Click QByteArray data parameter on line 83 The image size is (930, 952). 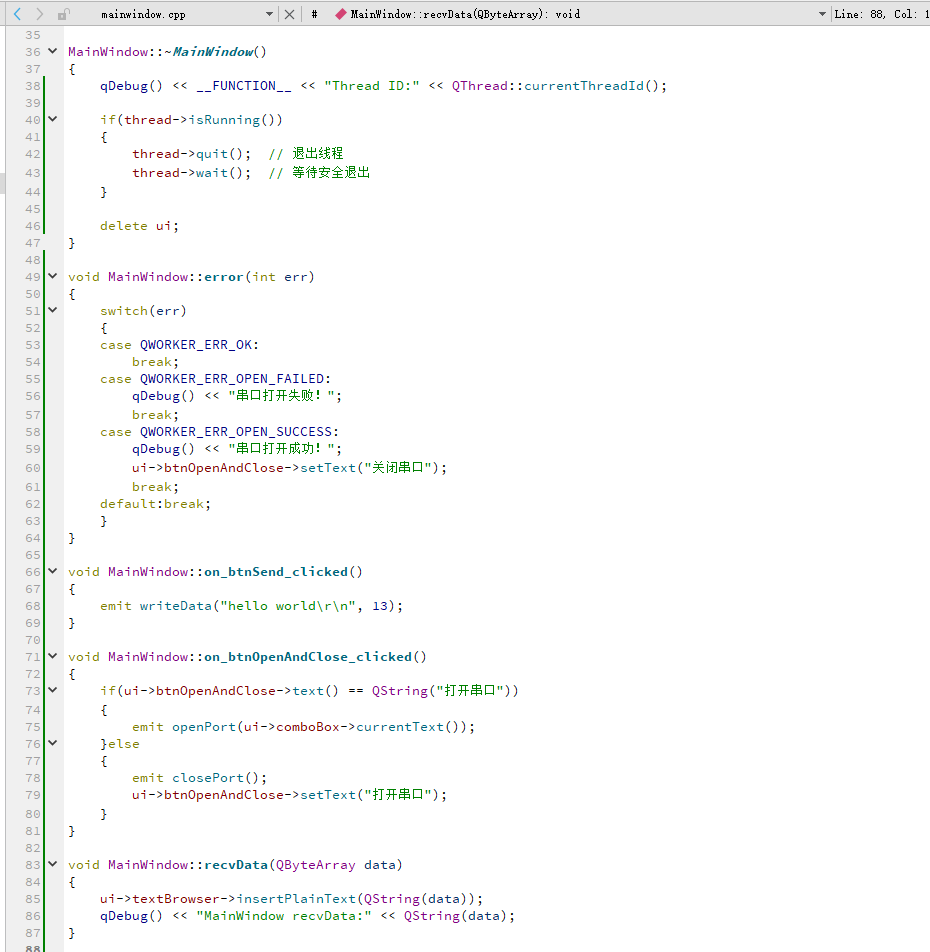click(335, 865)
